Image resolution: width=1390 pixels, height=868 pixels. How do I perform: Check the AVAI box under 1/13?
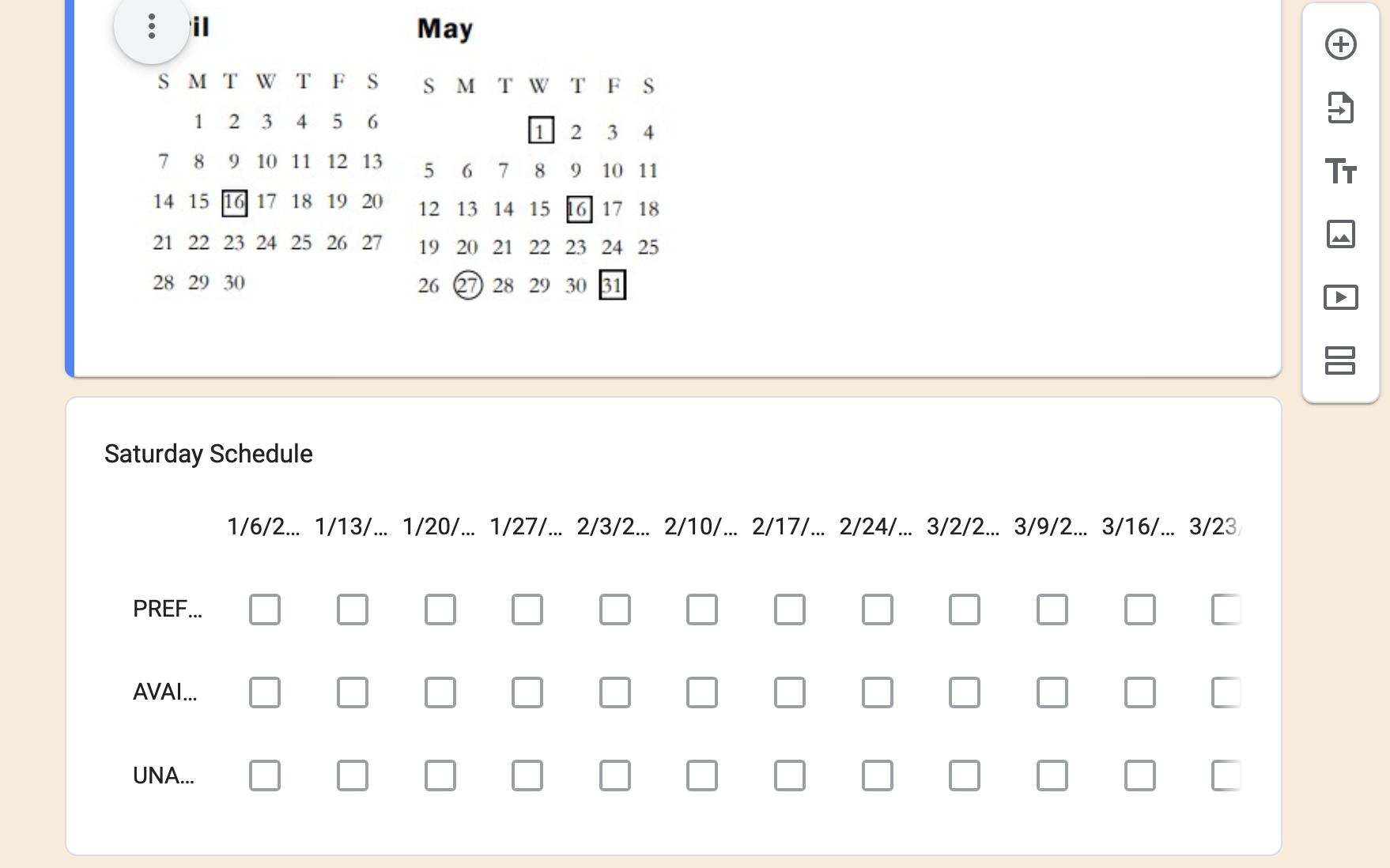click(353, 693)
